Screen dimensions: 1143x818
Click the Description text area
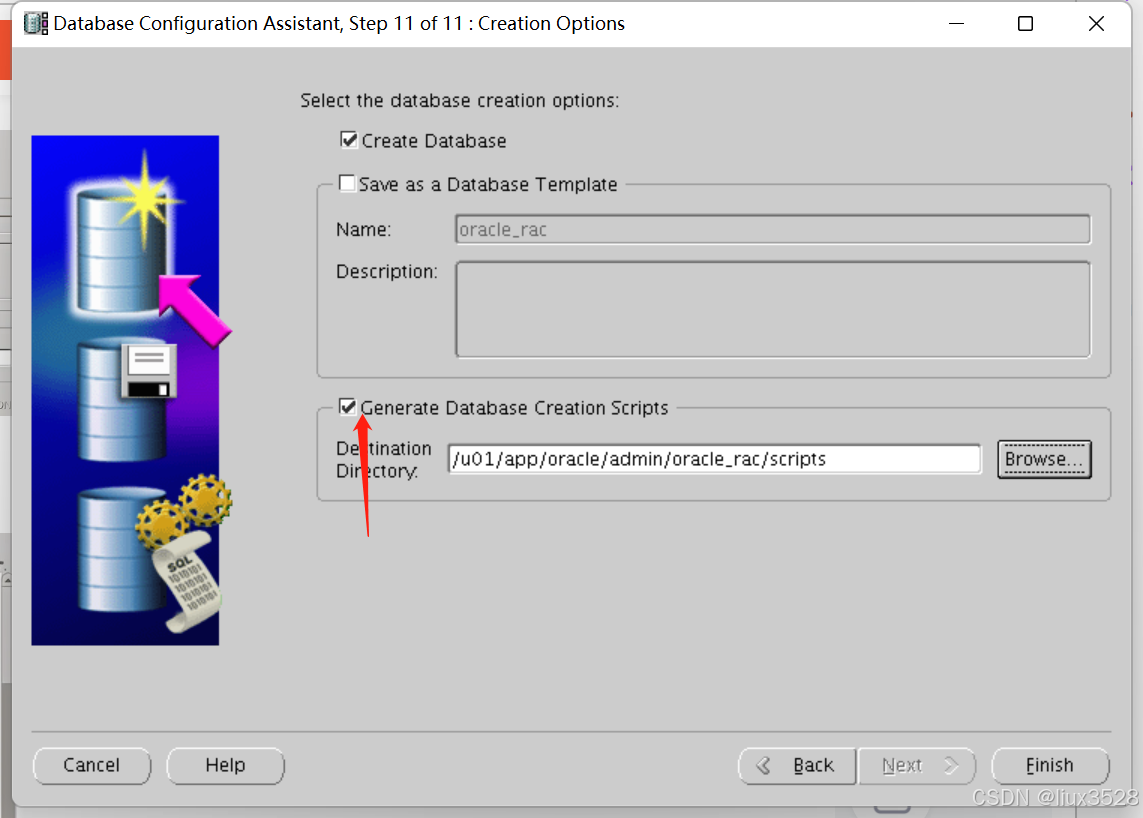click(x=773, y=309)
